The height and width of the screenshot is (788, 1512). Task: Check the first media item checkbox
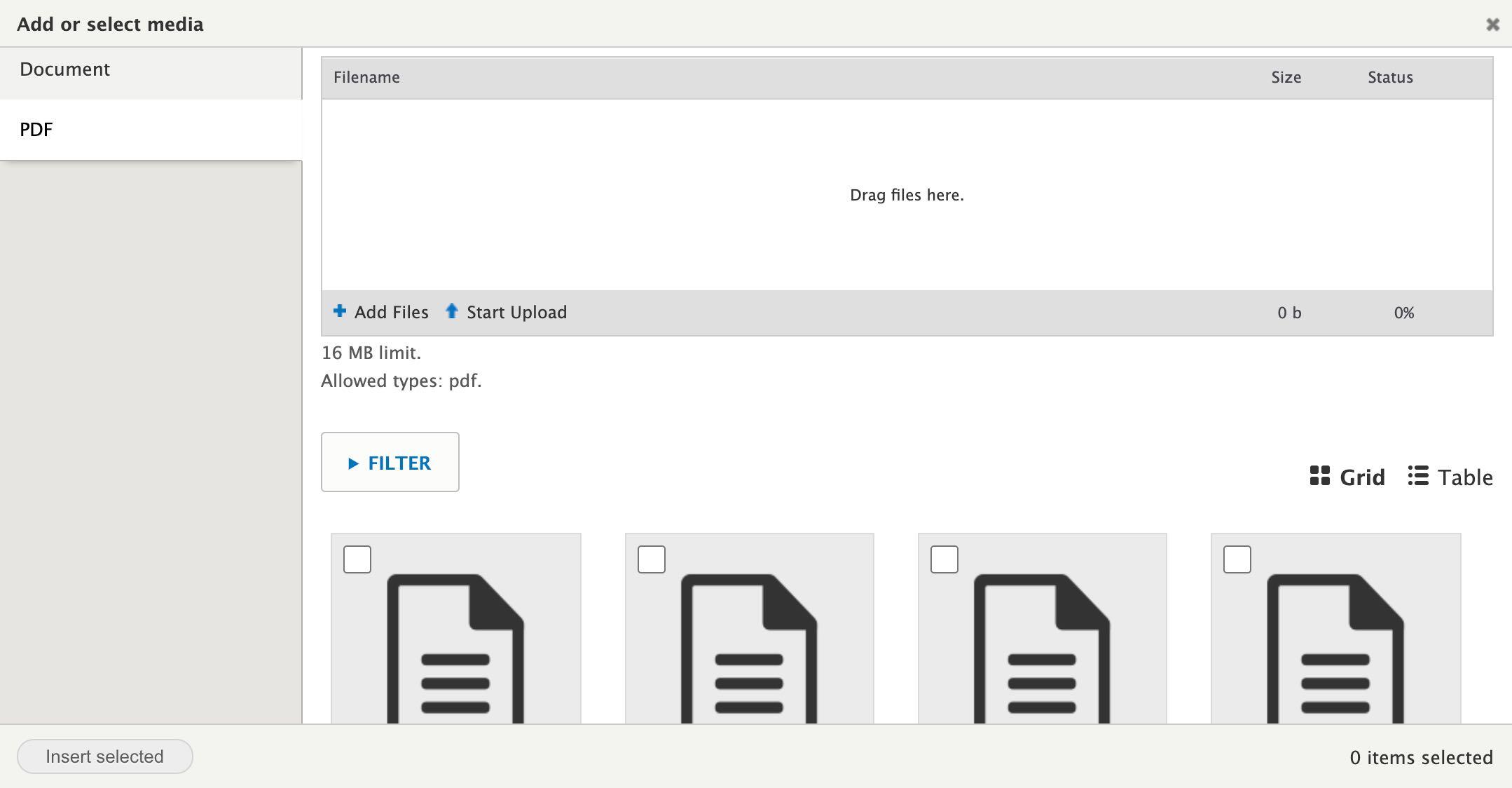(357, 559)
